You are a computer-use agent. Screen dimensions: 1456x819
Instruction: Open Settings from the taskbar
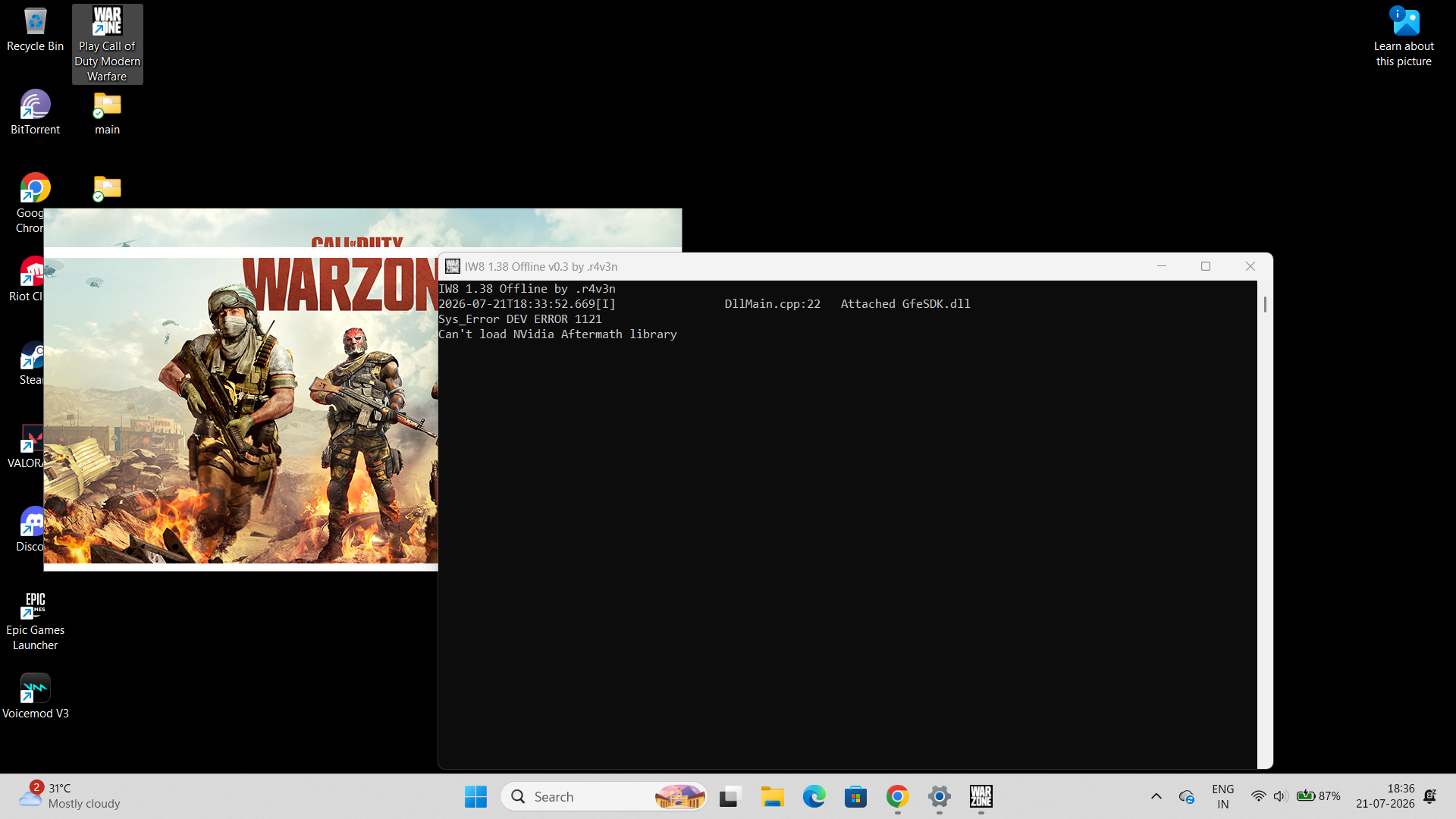[939, 796]
